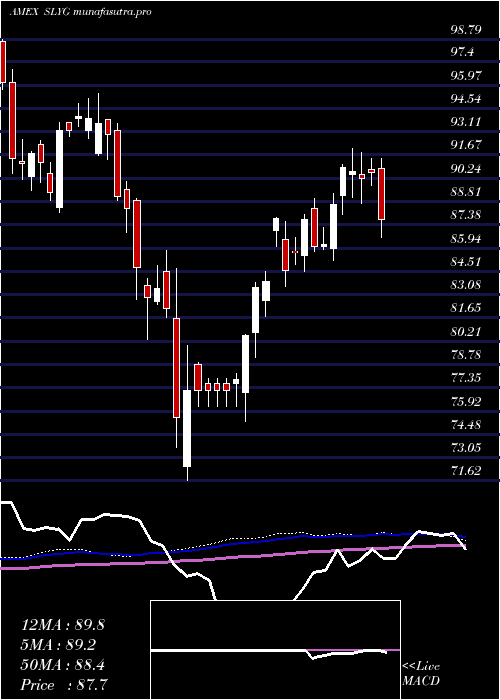Click the '<<Live MACD' label
500x700 pixels.
421,674
